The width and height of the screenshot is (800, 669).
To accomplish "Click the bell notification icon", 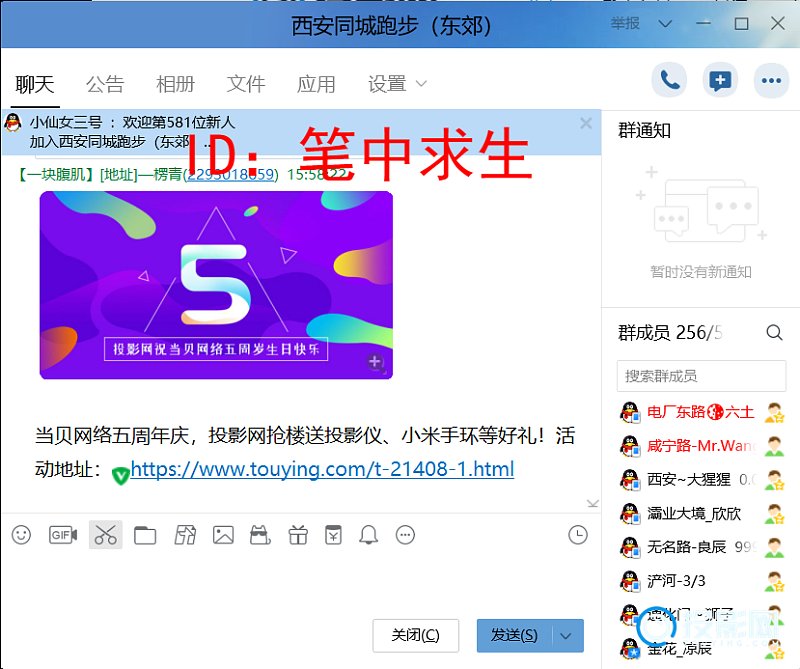I will point(368,535).
